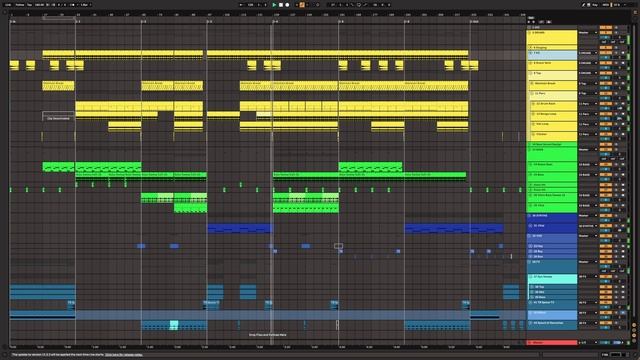Toggle the track activator on Shimmer Break
The width and height of the screenshot is (640, 360).
click(605, 83)
